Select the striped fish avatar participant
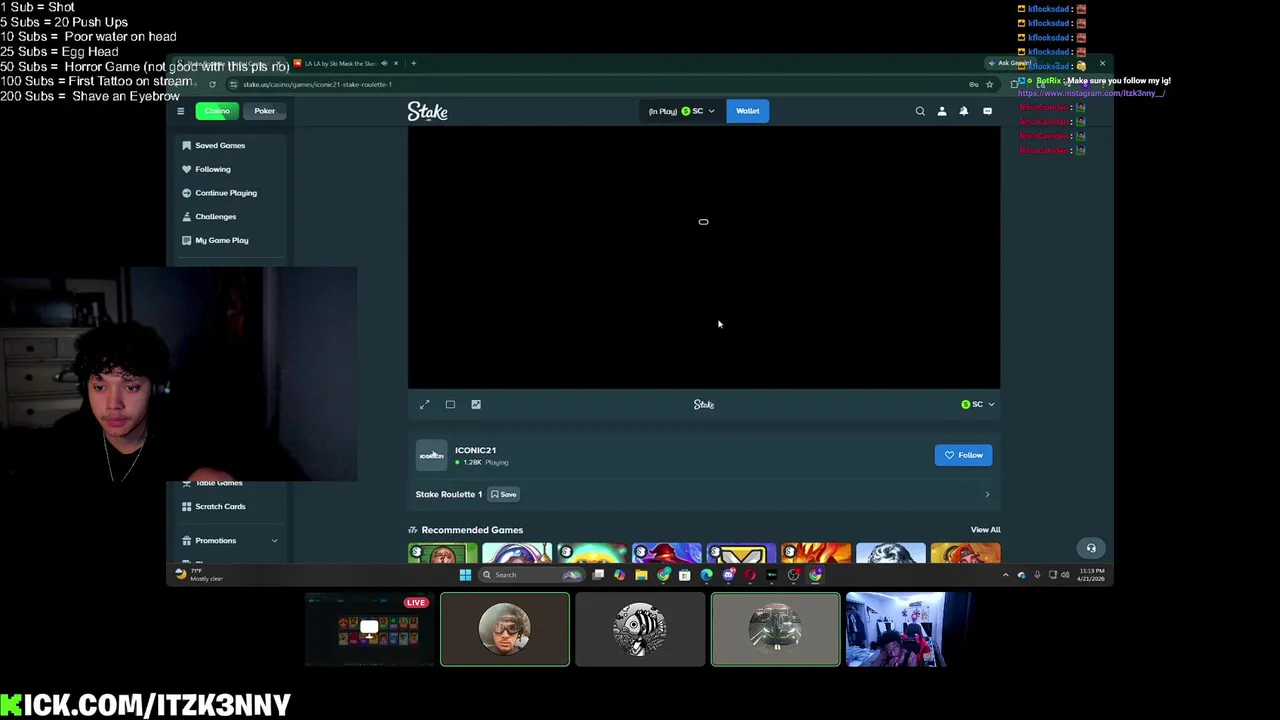This screenshot has width=1280, height=720. coord(640,629)
